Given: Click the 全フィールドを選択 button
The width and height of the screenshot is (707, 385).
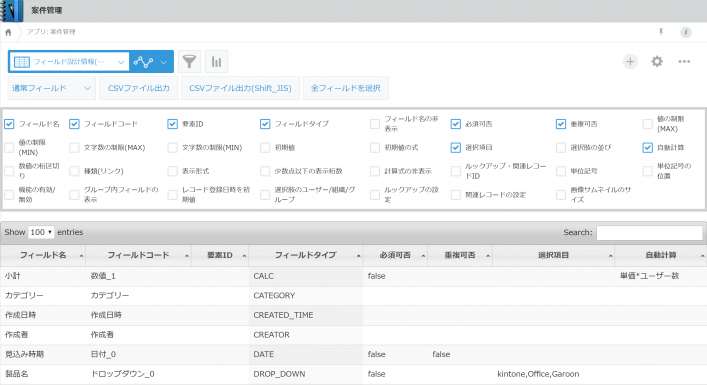Looking at the screenshot, I should click(346, 88).
